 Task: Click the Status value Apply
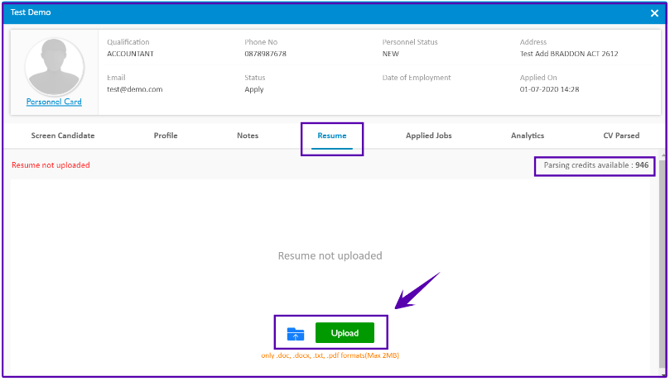click(x=254, y=89)
